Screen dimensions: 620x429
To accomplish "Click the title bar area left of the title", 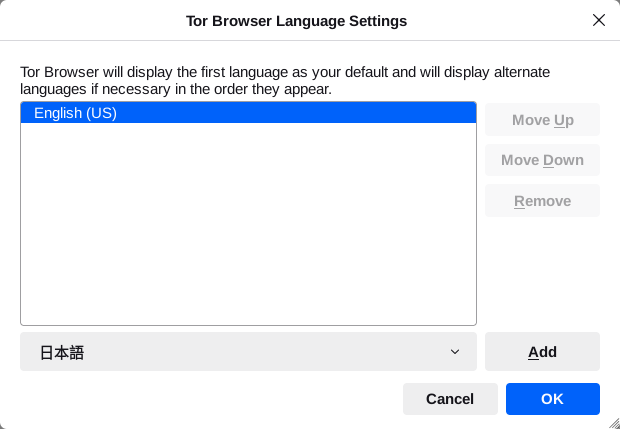I will tap(90, 20).
